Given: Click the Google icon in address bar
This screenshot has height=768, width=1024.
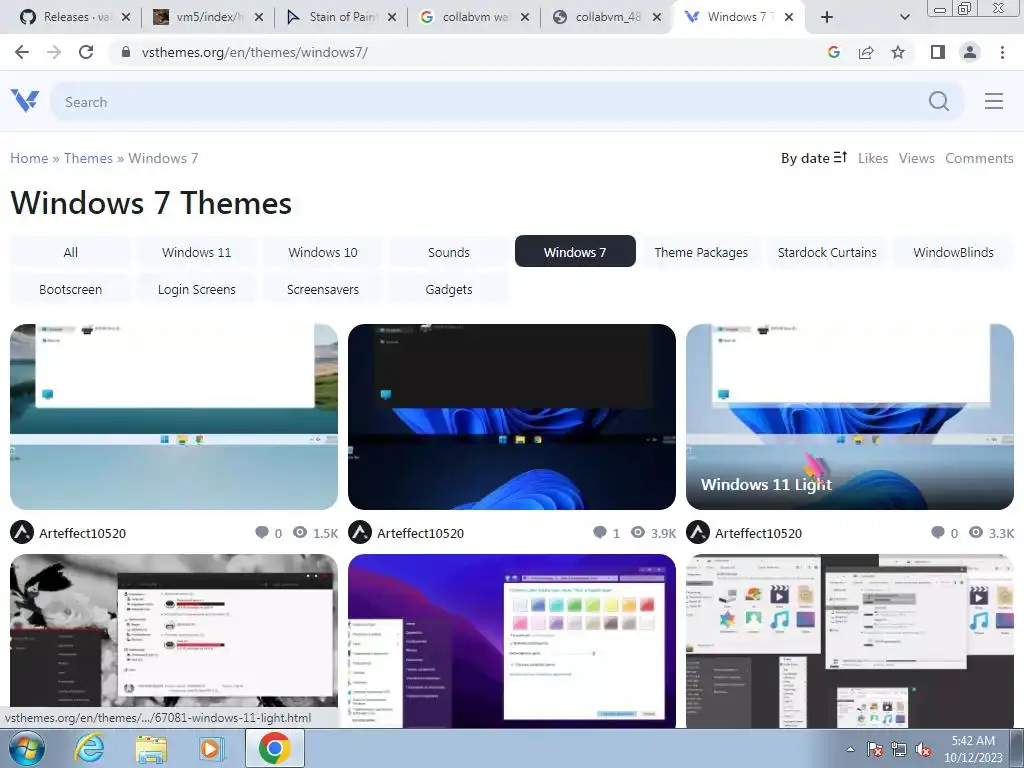Looking at the screenshot, I should (833, 52).
